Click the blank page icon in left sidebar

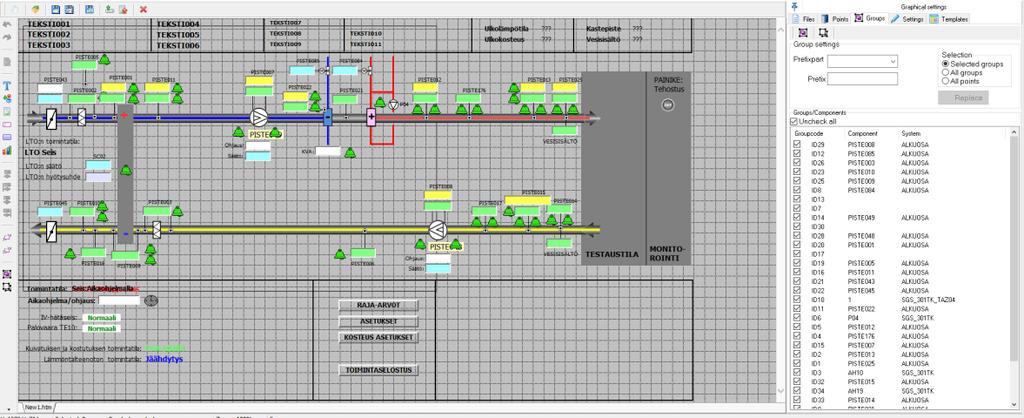point(7,62)
